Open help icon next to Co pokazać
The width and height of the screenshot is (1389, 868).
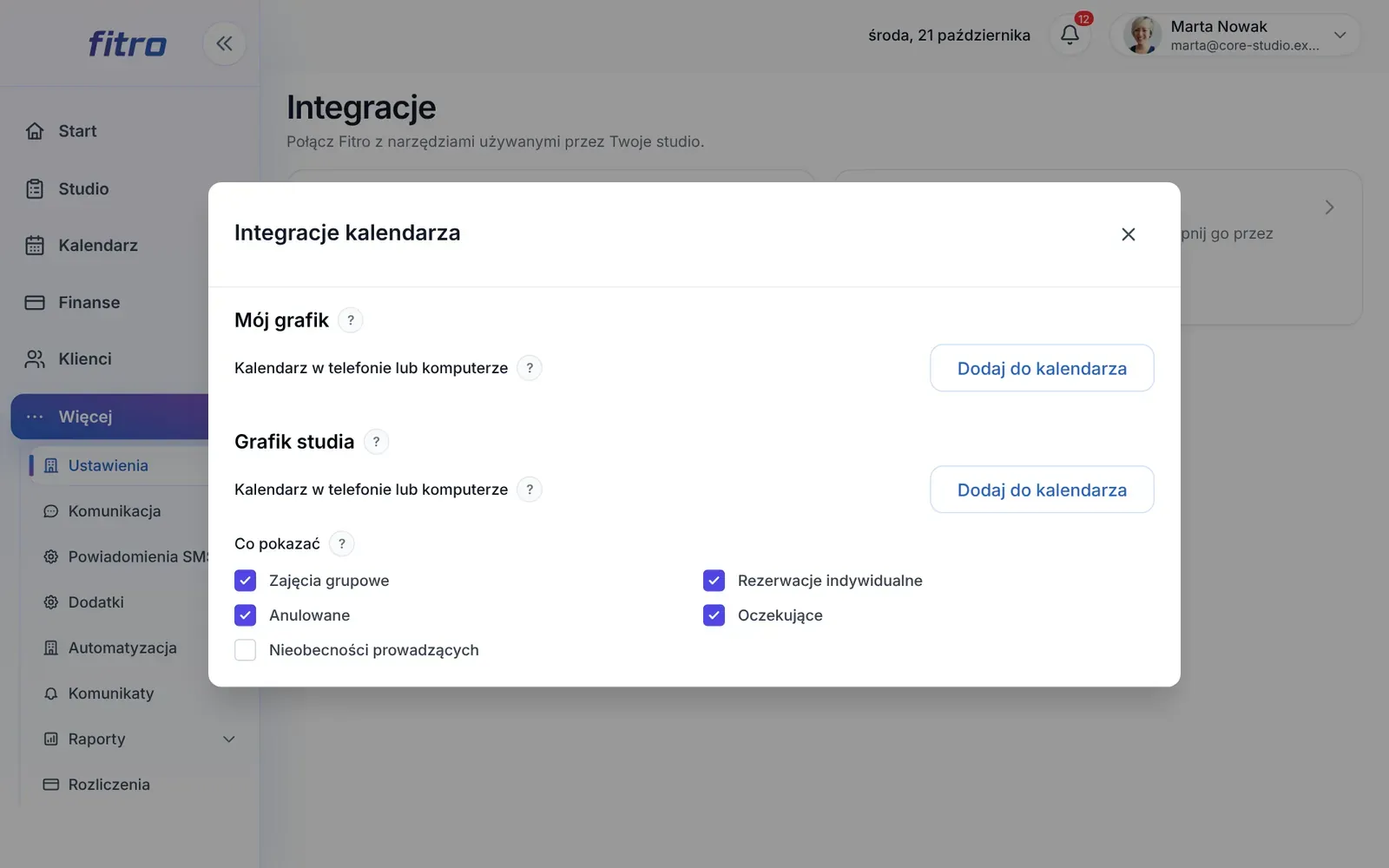(342, 543)
